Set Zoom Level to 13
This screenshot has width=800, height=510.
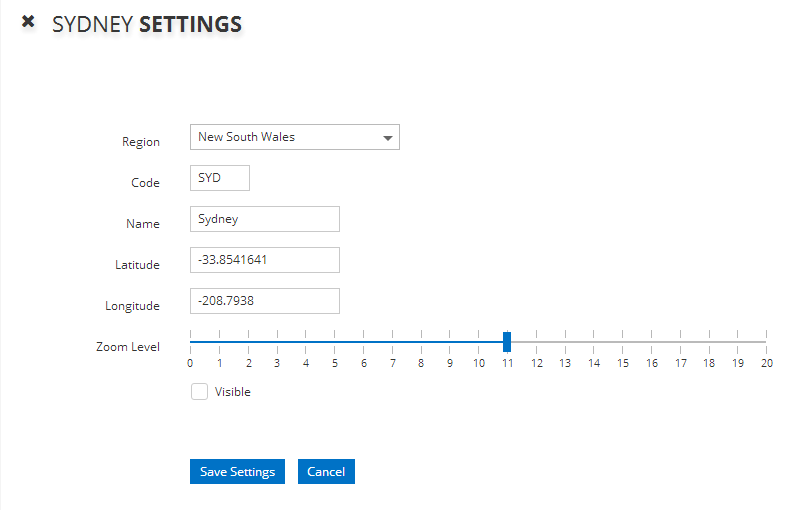pyautogui.click(x=565, y=342)
